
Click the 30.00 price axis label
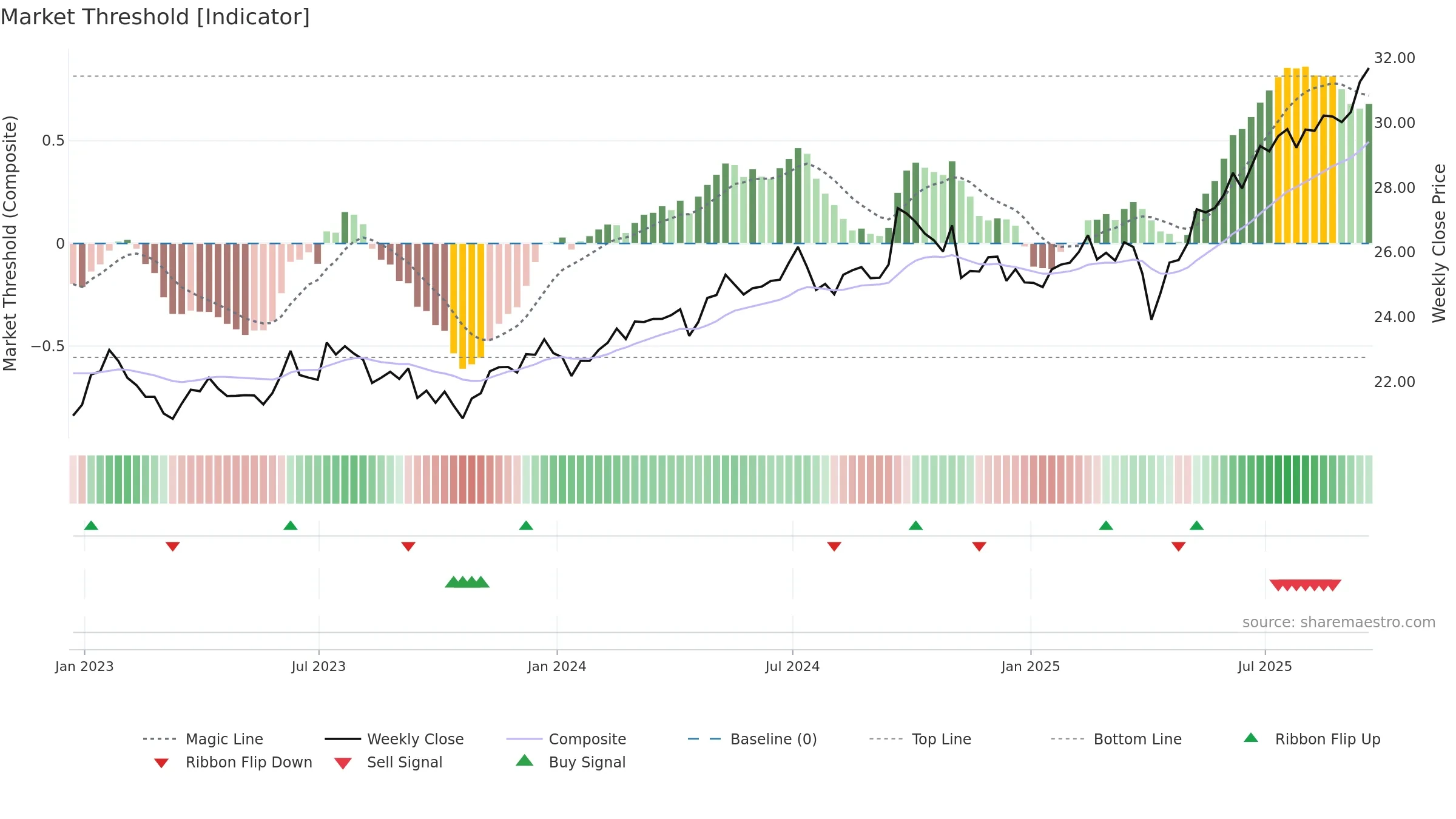1395,123
